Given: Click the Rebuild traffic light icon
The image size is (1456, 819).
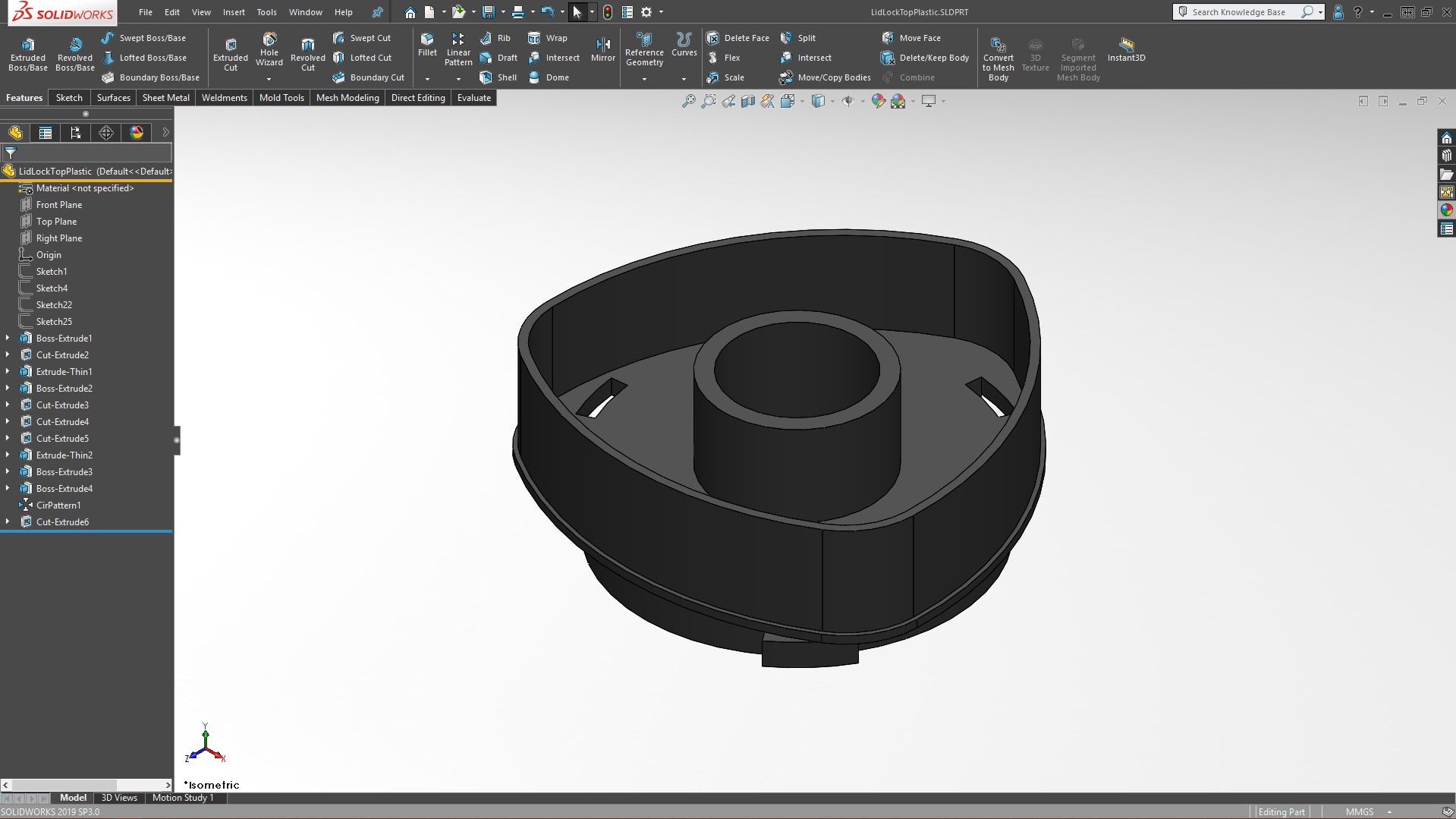Looking at the screenshot, I should [x=608, y=12].
